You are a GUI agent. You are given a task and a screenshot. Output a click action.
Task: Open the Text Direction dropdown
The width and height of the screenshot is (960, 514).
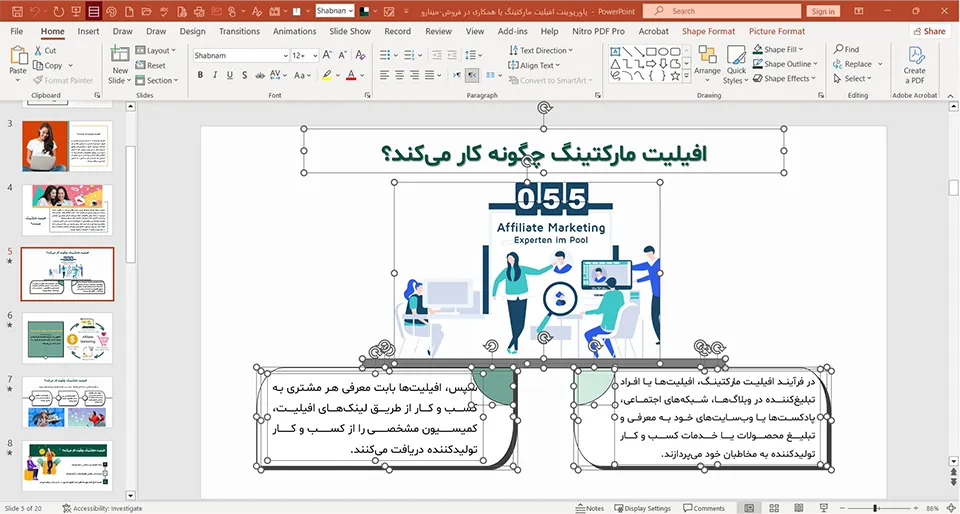click(x=541, y=50)
